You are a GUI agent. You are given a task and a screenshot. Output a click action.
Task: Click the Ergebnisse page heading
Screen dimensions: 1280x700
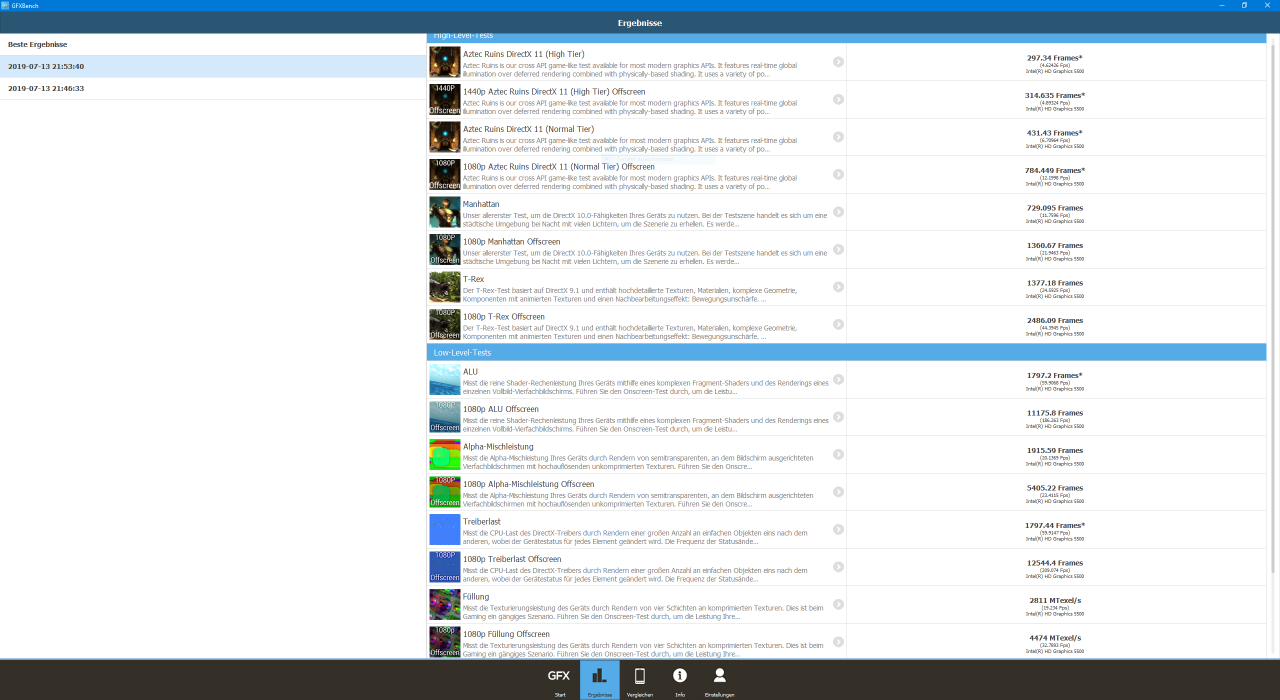tap(640, 22)
